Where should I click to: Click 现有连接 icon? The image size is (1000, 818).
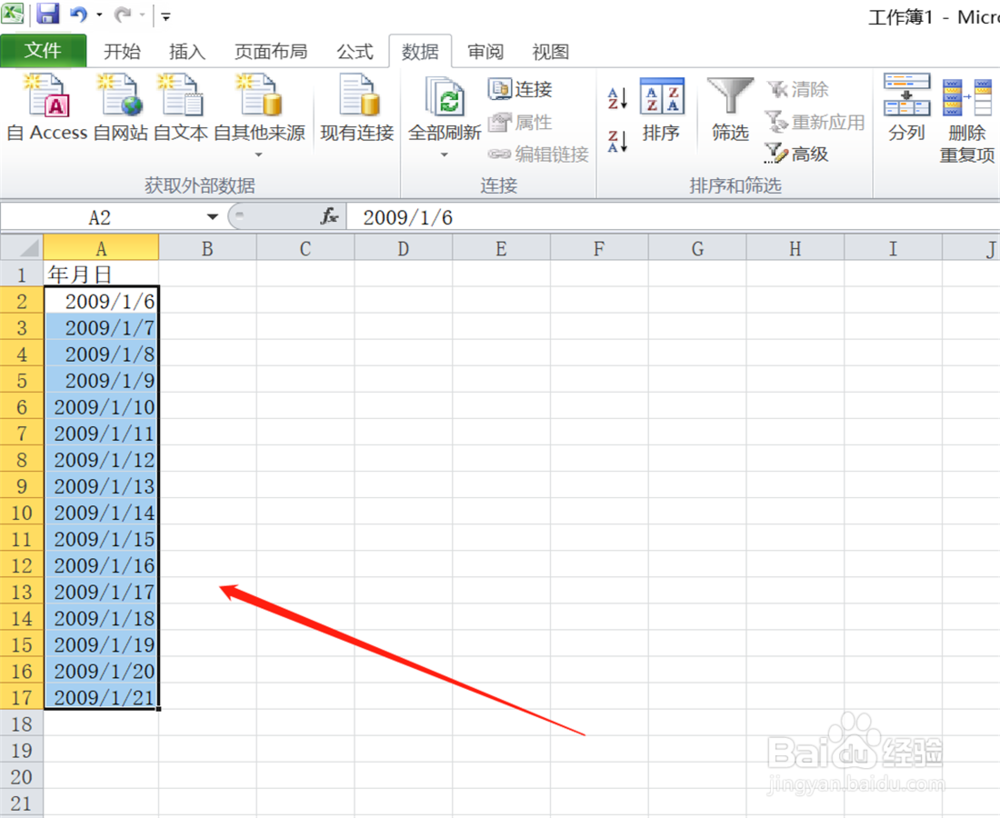point(357,107)
